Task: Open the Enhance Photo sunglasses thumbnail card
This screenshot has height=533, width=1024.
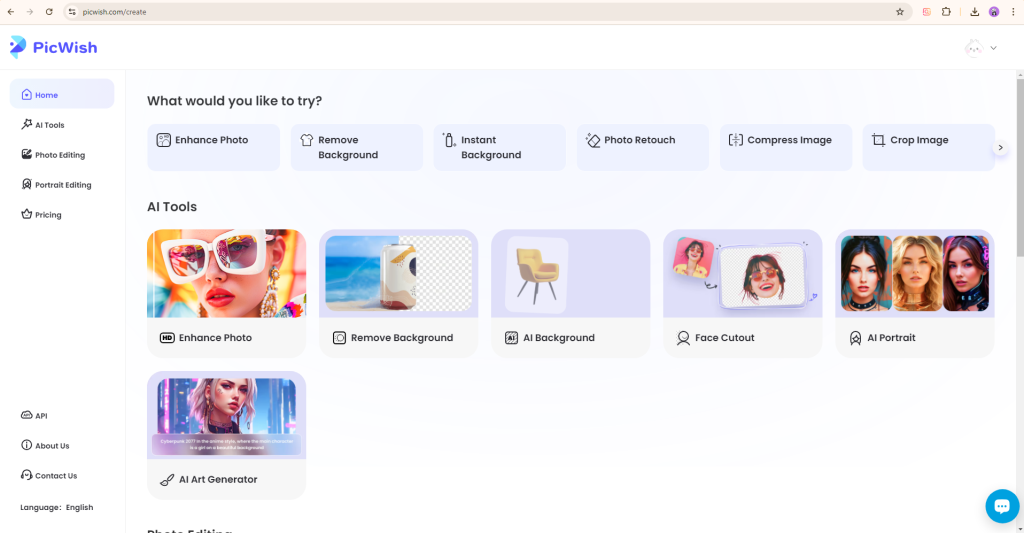Action: click(226, 274)
